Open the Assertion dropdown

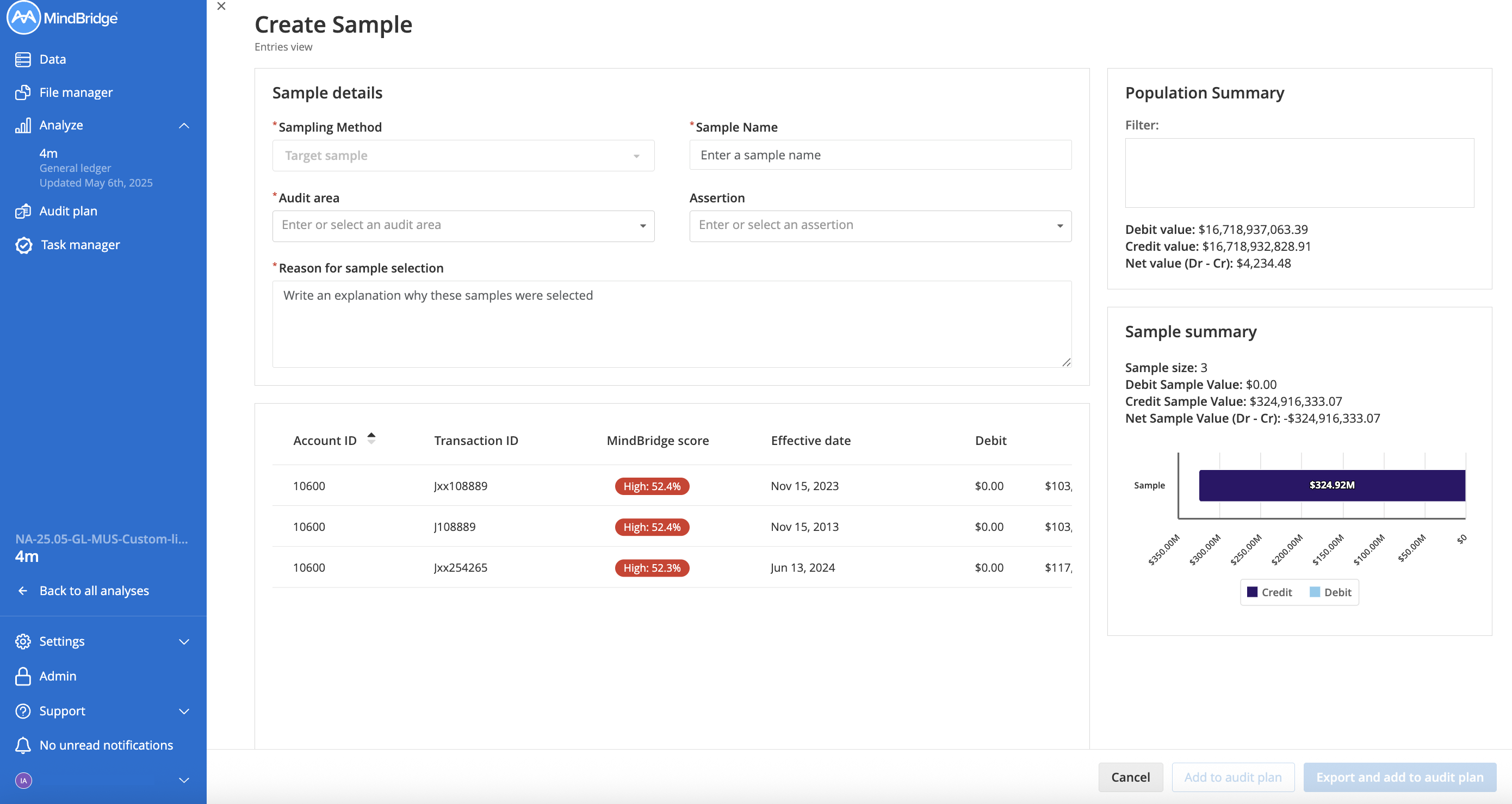[x=1059, y=225]
